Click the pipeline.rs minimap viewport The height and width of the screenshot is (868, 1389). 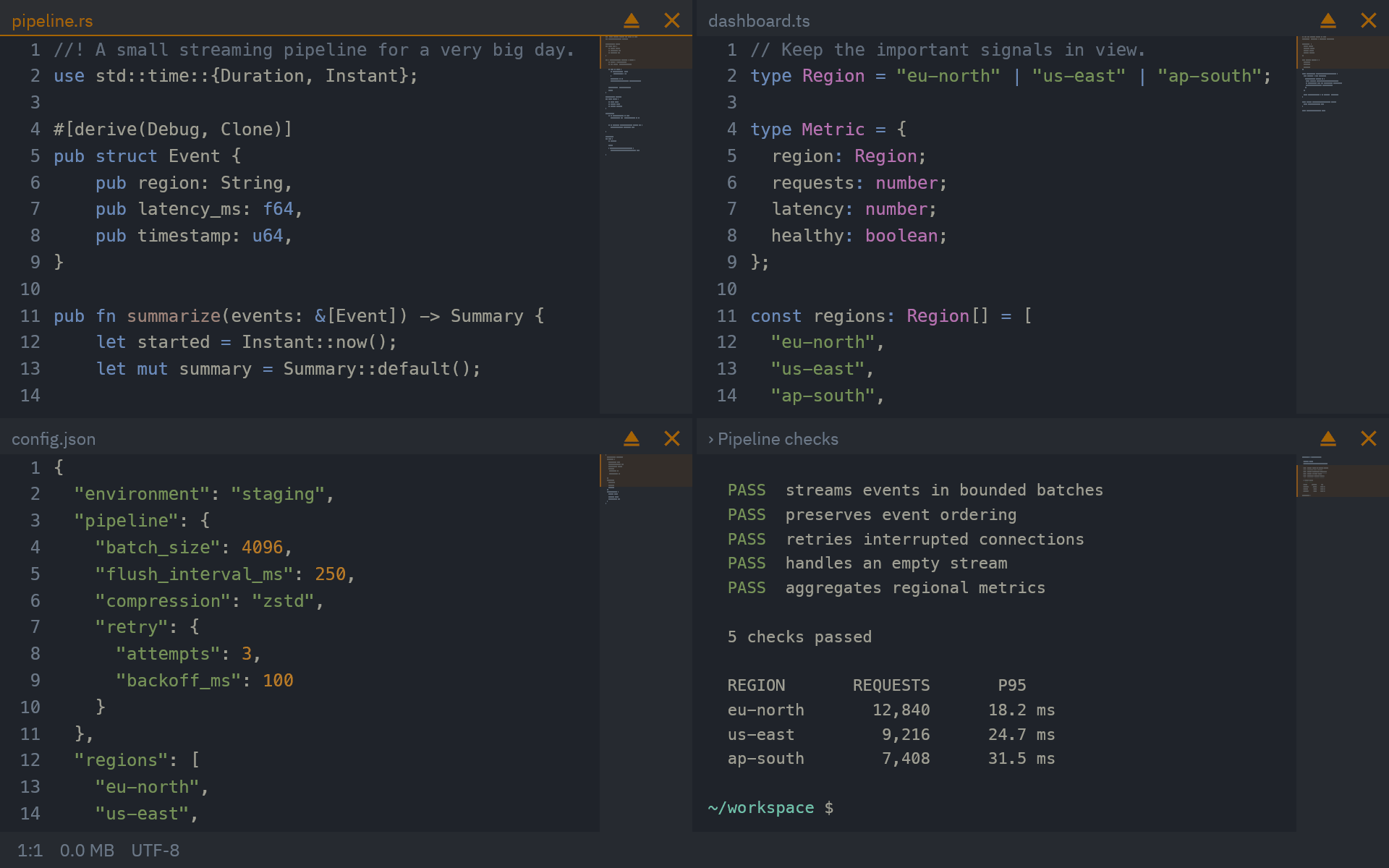point(646,52)
